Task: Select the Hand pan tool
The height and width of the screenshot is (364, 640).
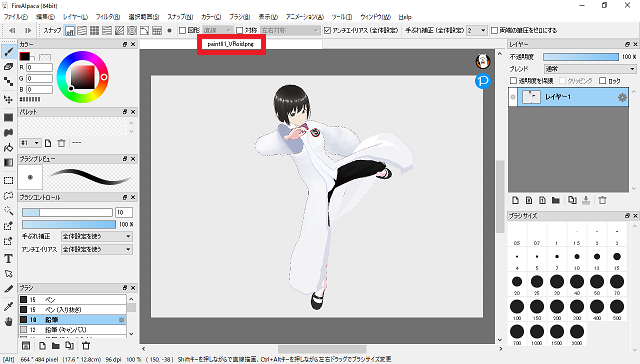Action: click(x=8, y=322)
